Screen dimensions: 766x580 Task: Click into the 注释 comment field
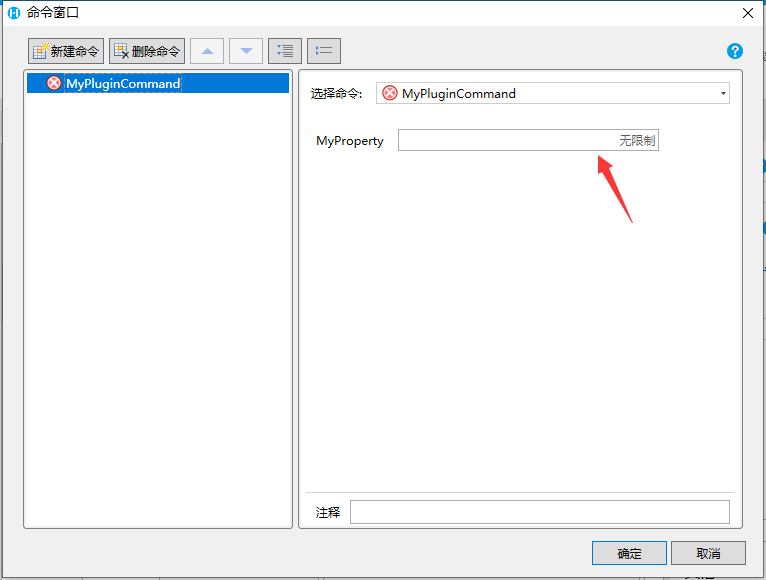[540, 512]
